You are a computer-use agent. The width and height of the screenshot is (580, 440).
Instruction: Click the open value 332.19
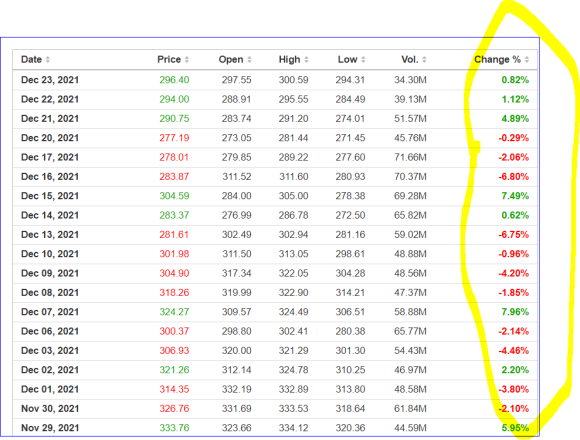(237, 389)
